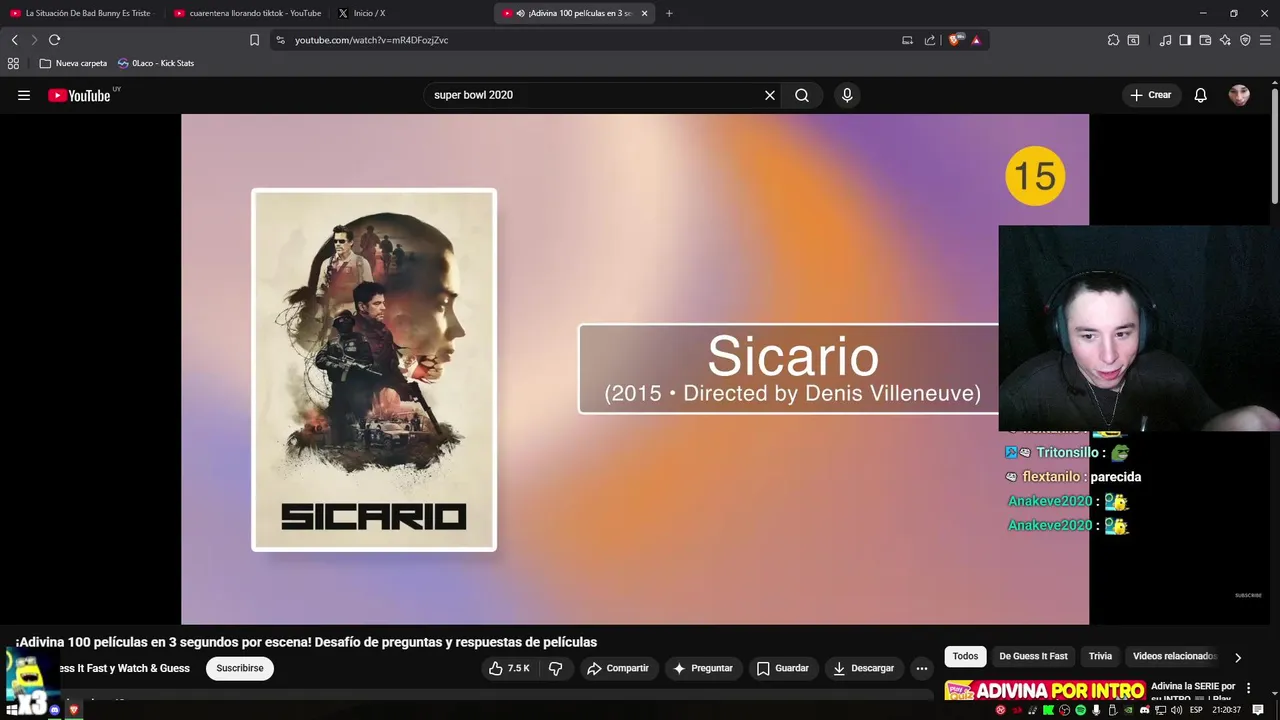
Task: Open the Brave Wallet icon
Action: click(x=1205, y=40)
